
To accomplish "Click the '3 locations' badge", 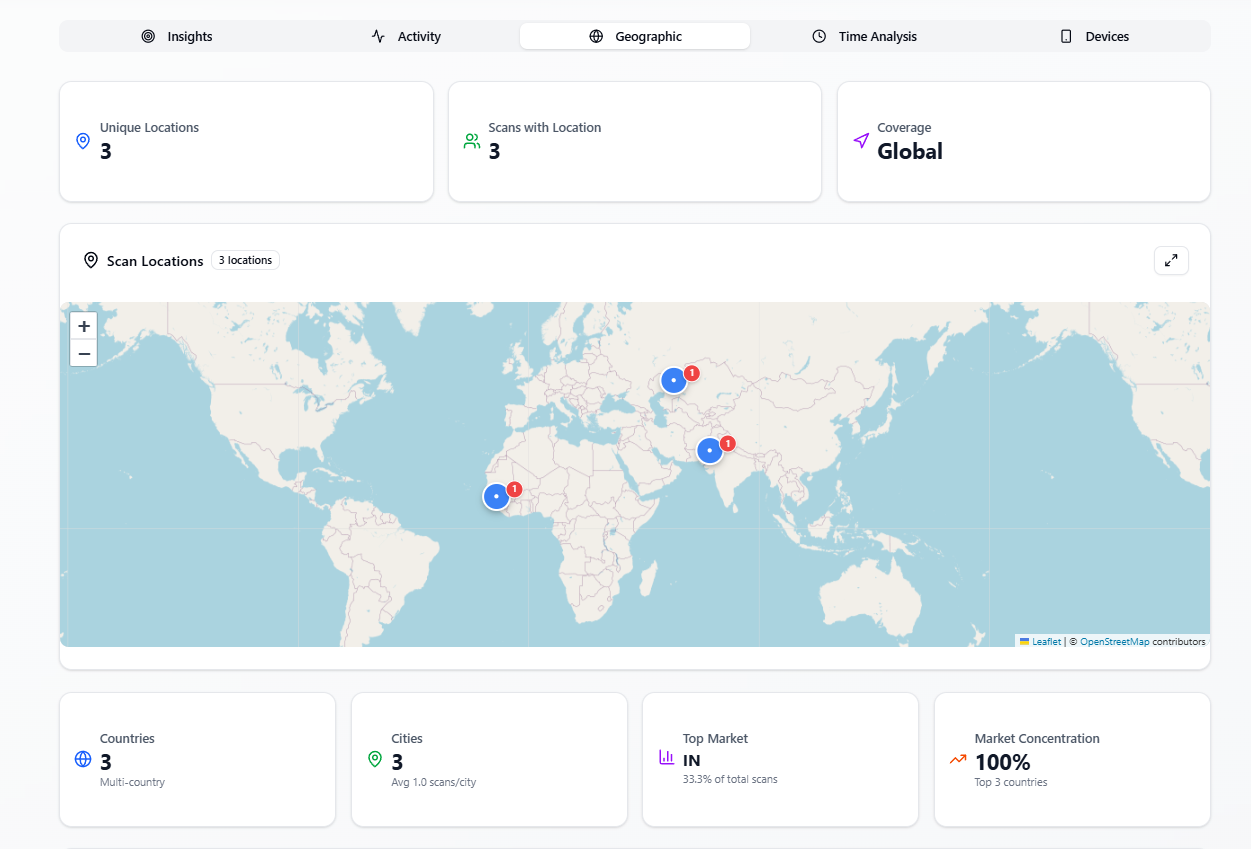I will 245,260.
